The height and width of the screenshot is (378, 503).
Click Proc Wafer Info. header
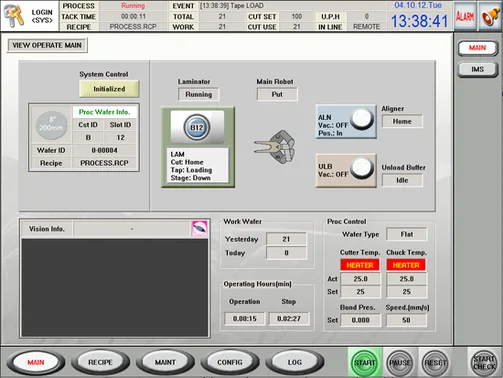click(x=104, y=112)
